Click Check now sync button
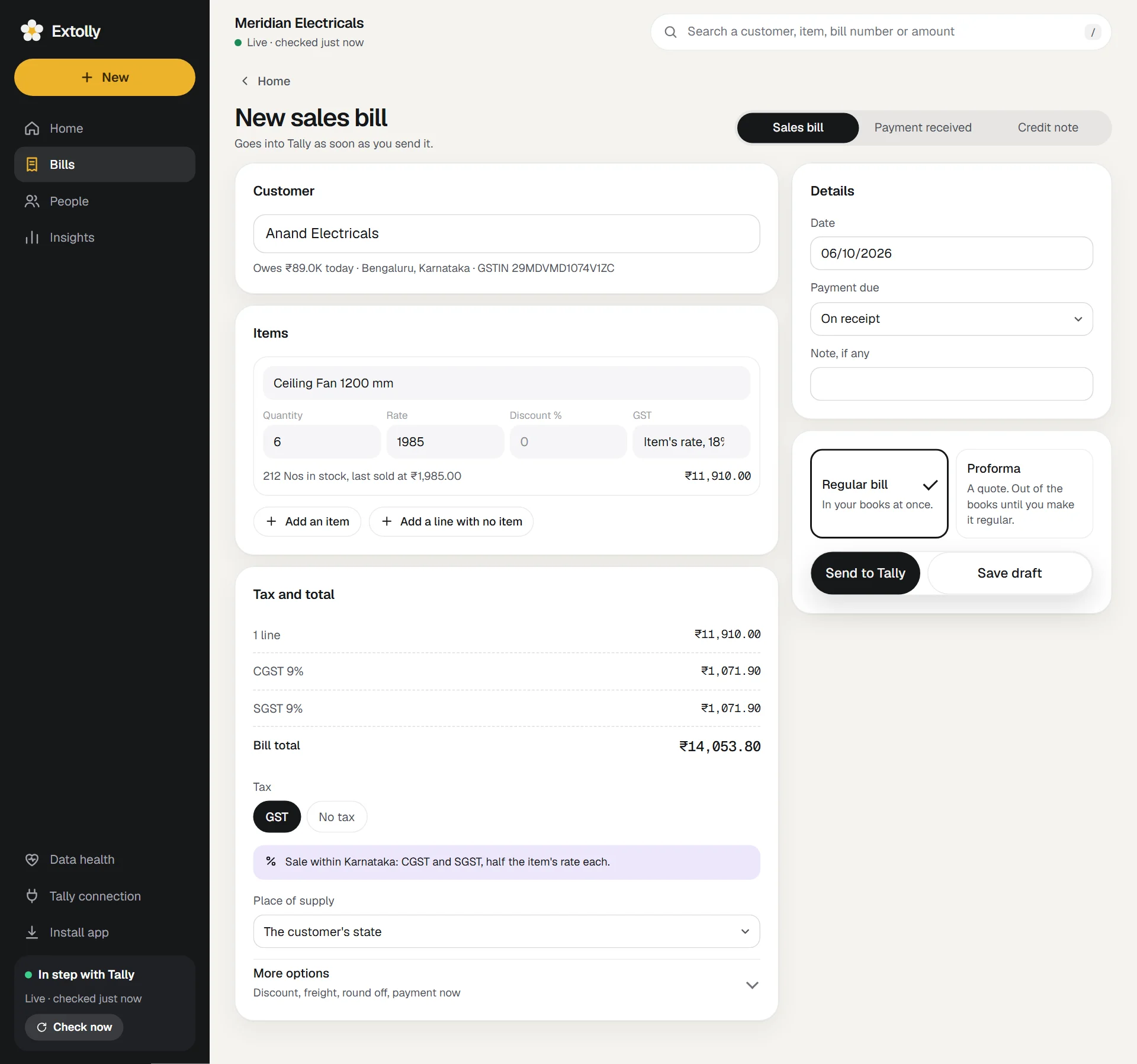 (74, 1027)
